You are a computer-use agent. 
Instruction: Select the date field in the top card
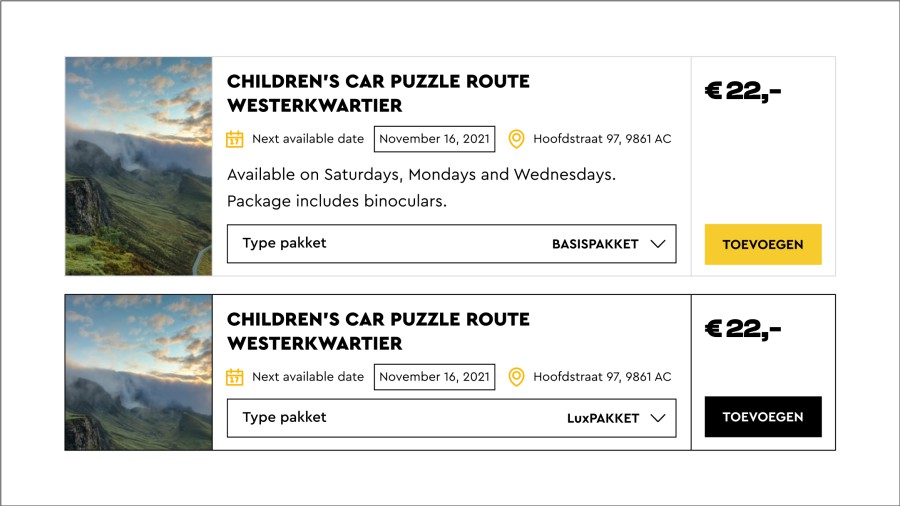tap(434, 139)
